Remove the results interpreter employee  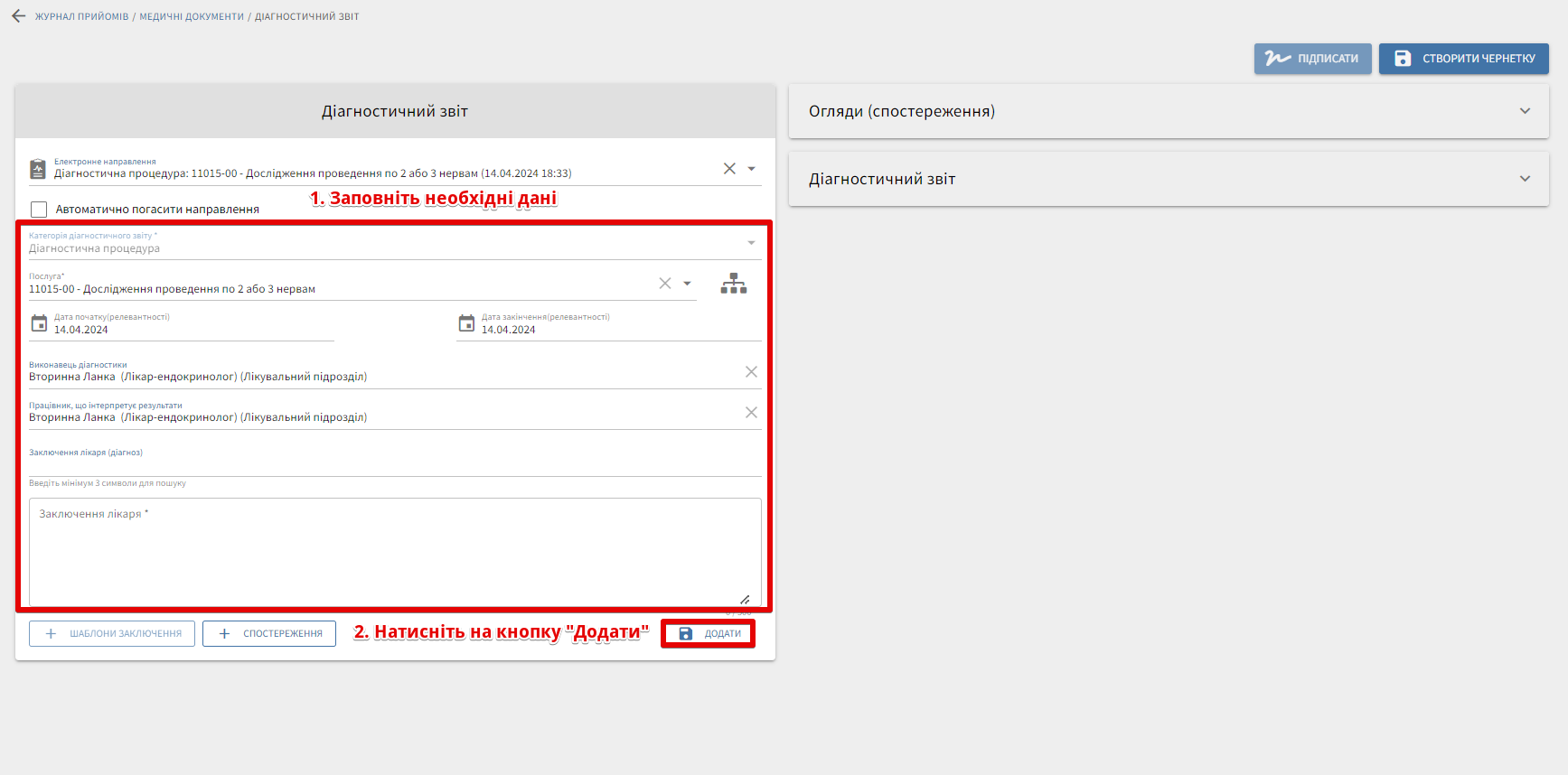(x=751, y=413)
